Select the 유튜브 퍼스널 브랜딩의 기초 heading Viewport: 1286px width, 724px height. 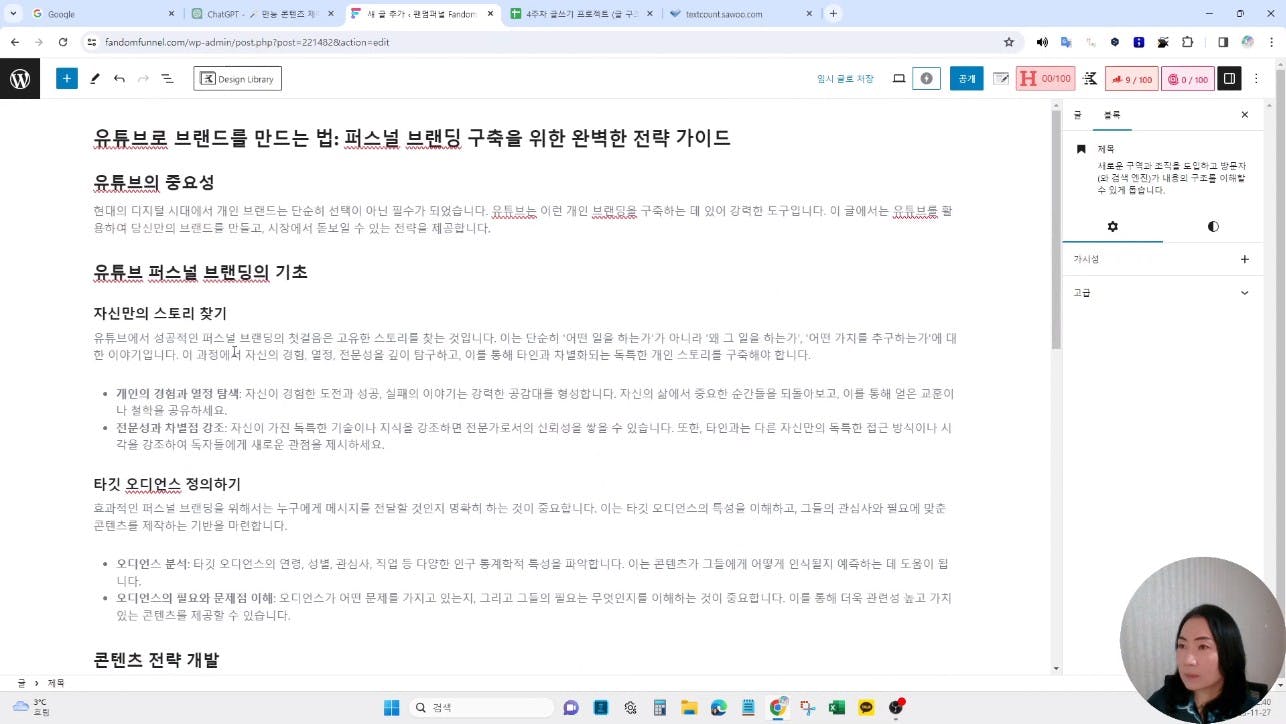point(200,272)
